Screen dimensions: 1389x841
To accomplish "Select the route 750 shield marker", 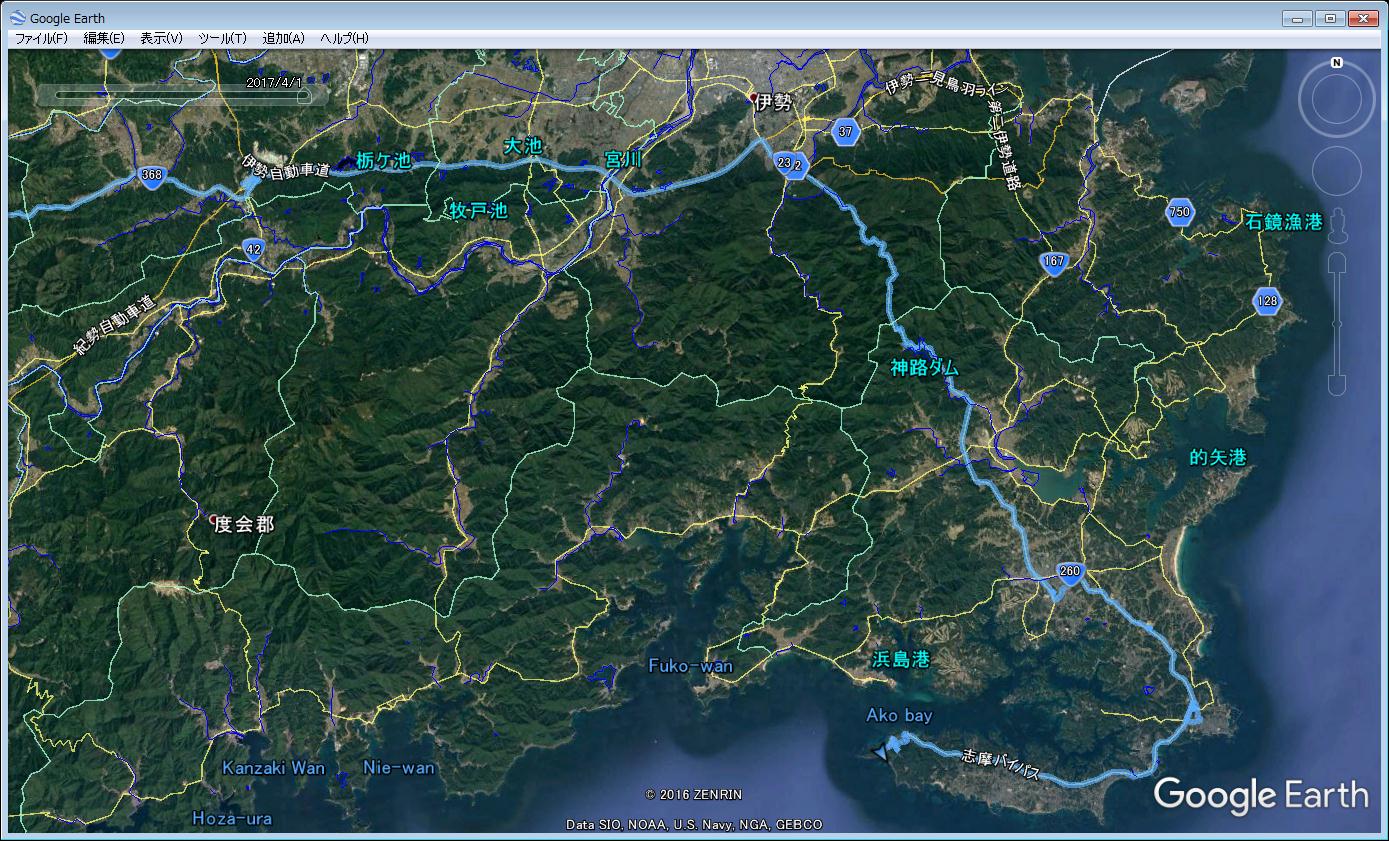I will pos(1180,212).
